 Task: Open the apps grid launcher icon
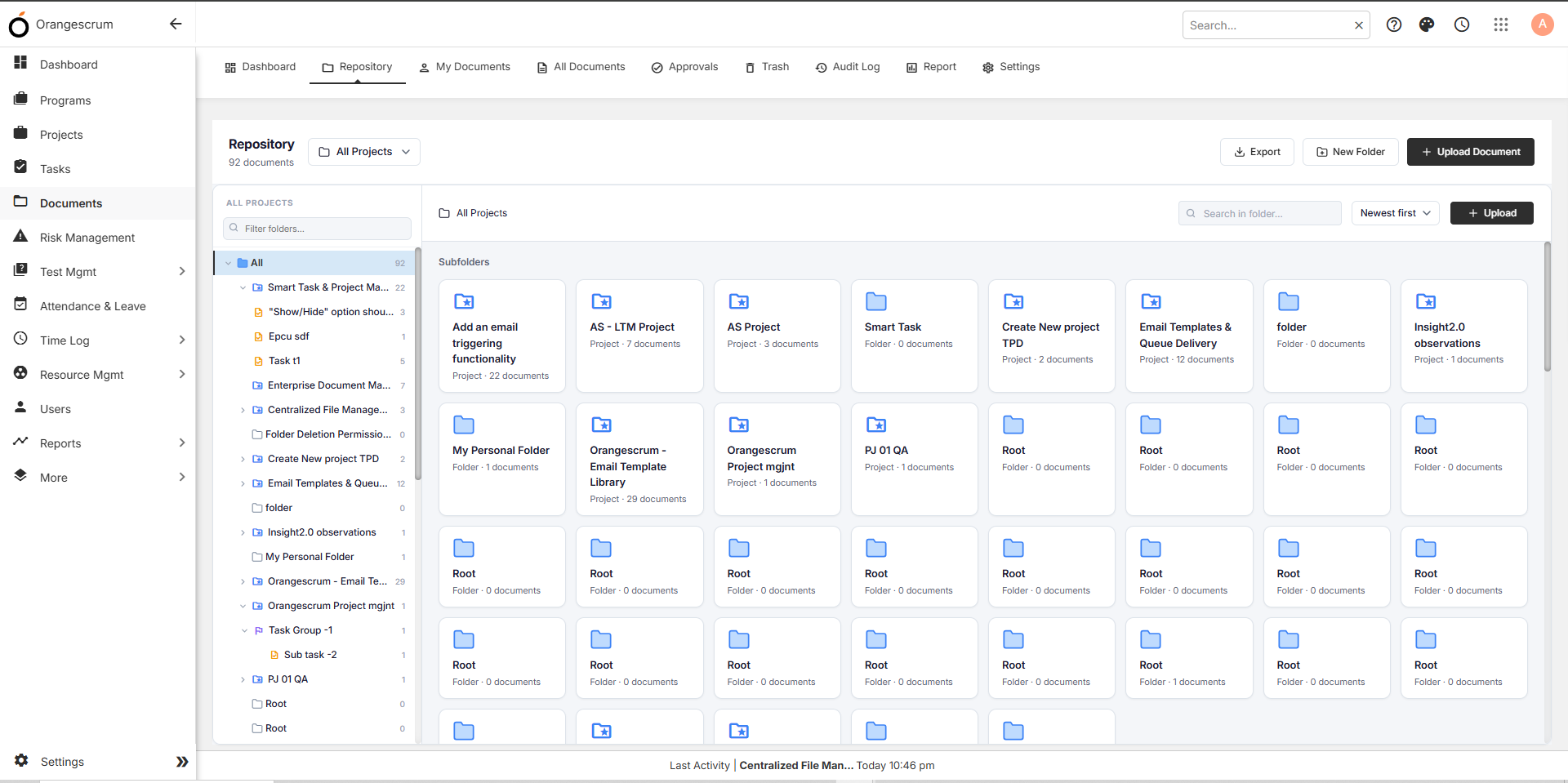[1501, 24]
